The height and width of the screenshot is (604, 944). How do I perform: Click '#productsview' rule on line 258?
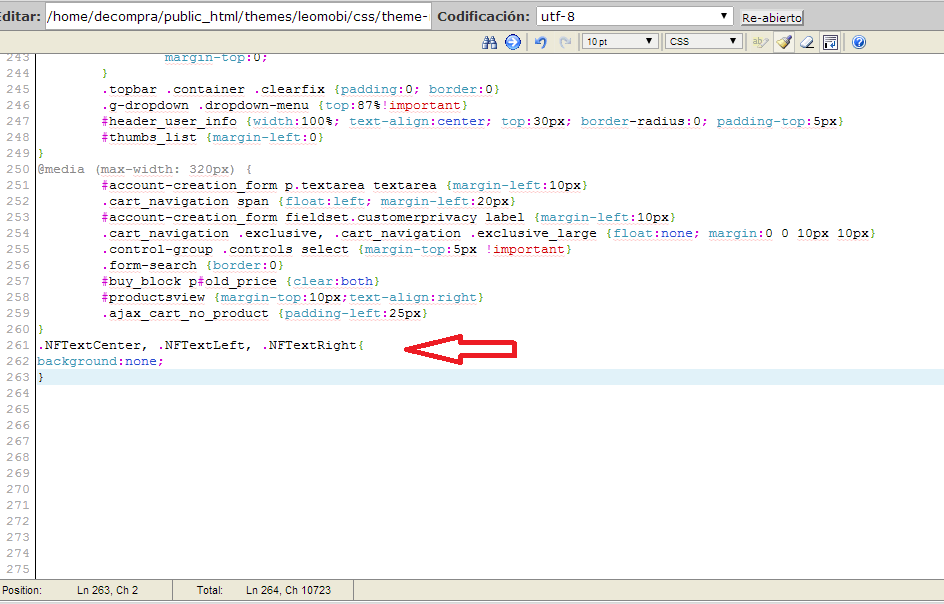pyautogui.click(x=293, y=297)
